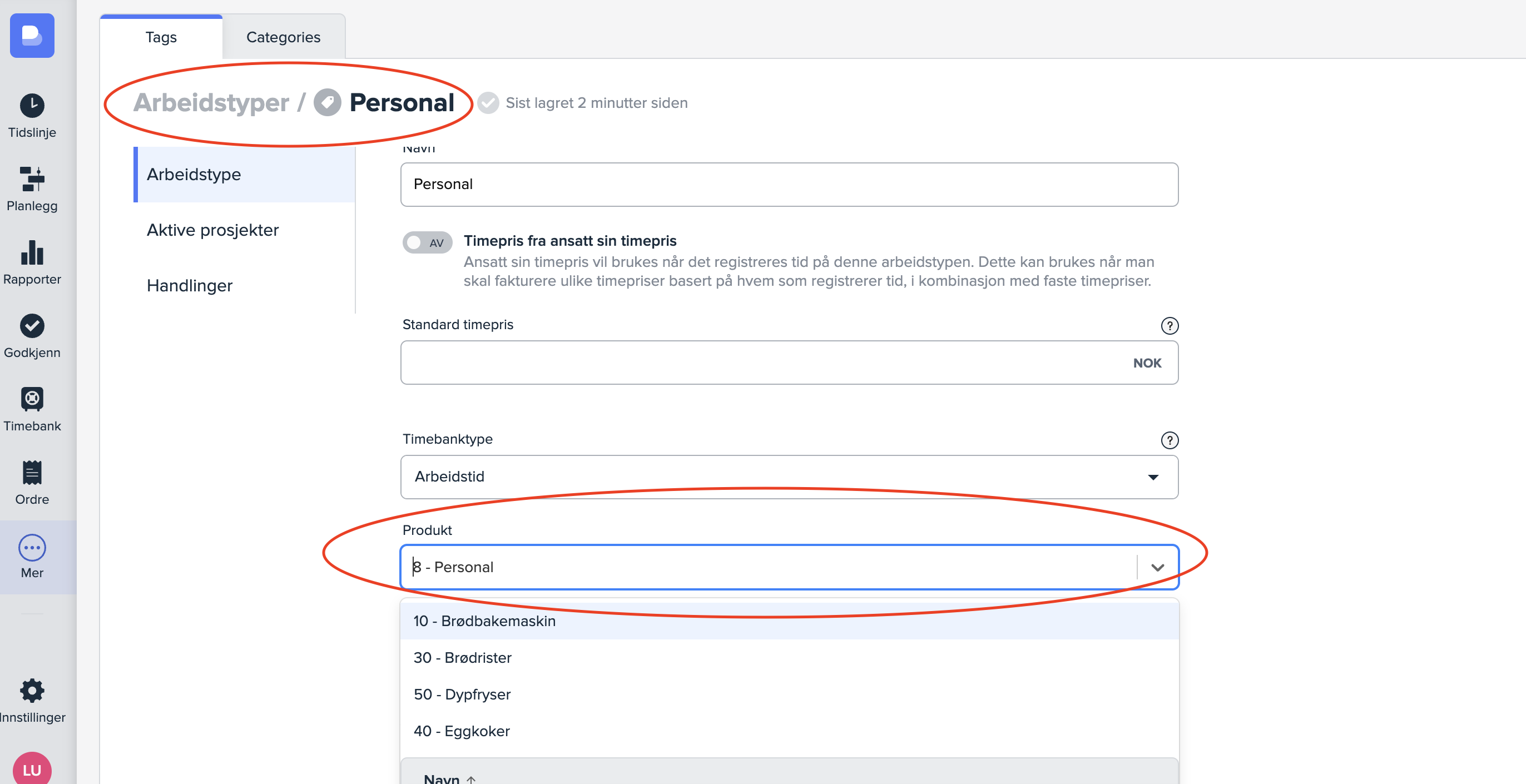Open Rapporter bar chart icon
Screen dimensions: 1526x784
(x=32, y=253)
